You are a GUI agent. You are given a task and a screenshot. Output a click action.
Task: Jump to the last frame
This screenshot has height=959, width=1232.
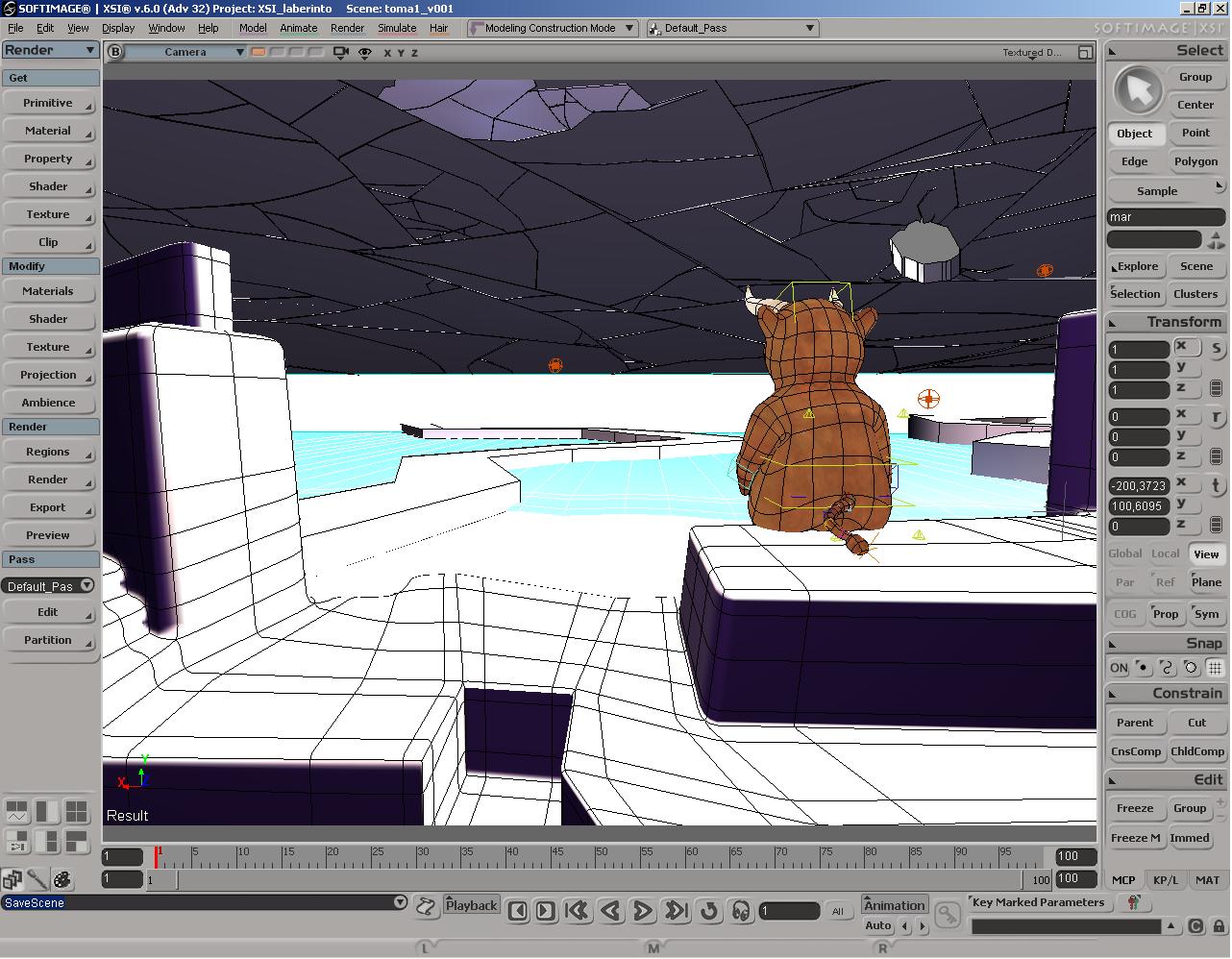[x=676, y=910]
